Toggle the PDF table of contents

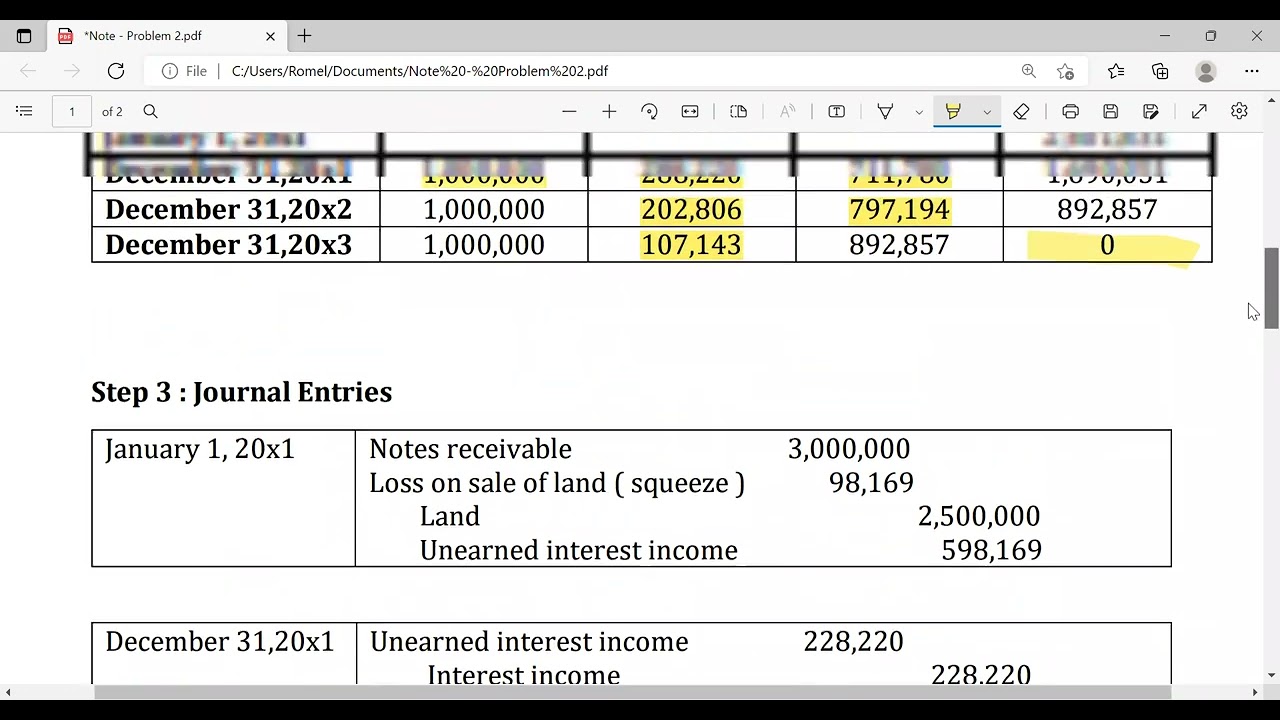coord(25,111)
